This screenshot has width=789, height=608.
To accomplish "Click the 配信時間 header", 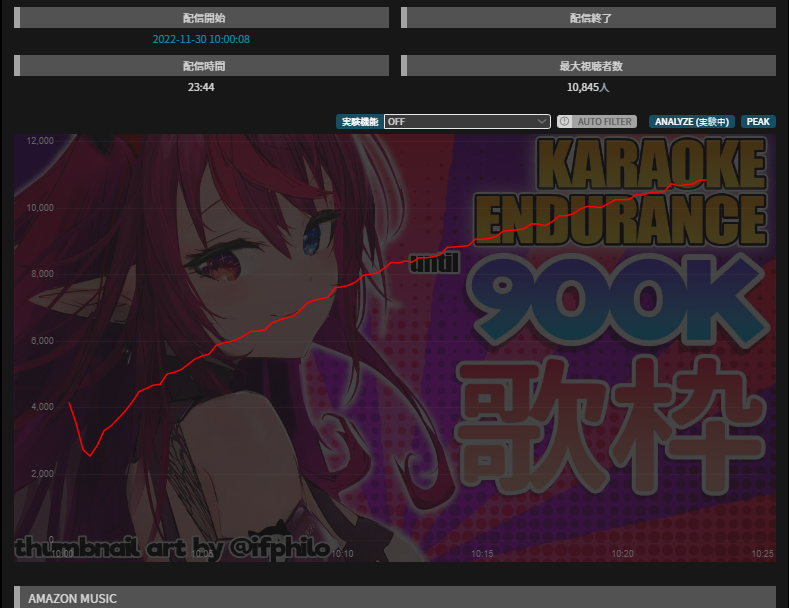I will point(201,65).
